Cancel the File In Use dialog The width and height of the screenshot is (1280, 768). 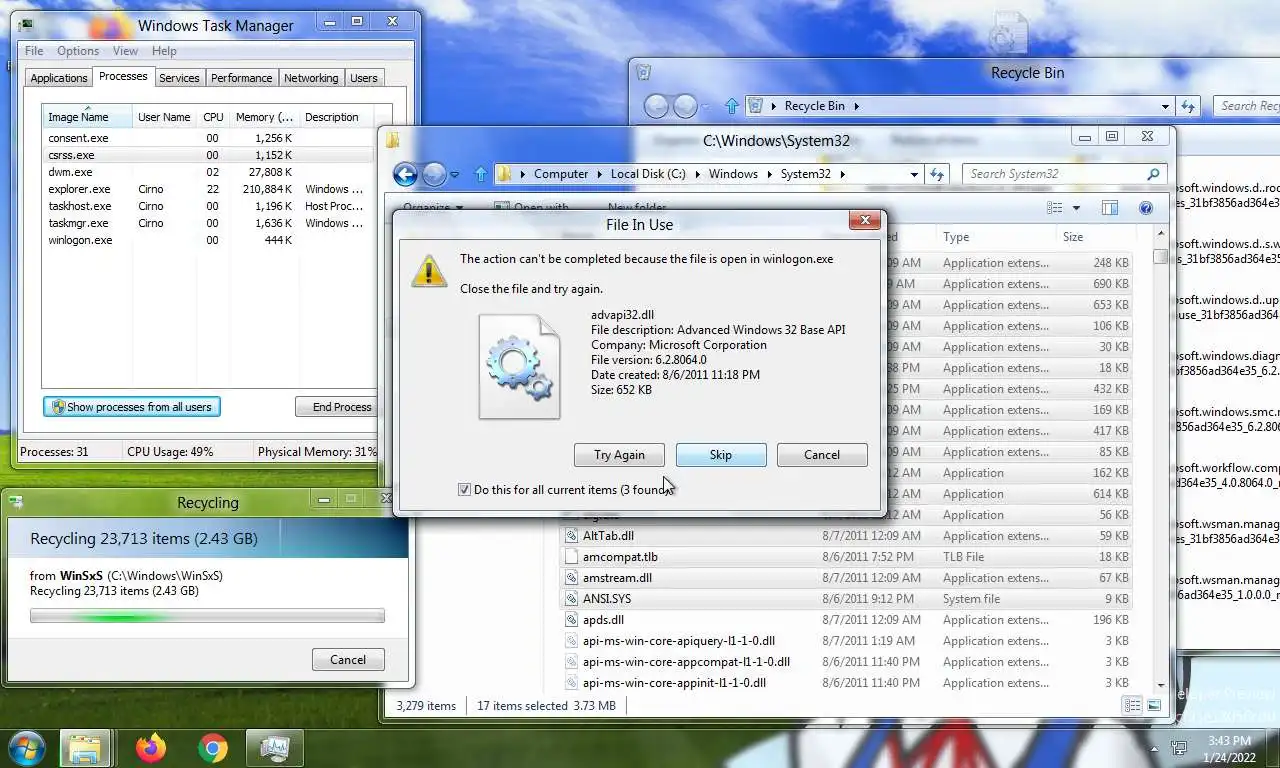pos(822,455)
